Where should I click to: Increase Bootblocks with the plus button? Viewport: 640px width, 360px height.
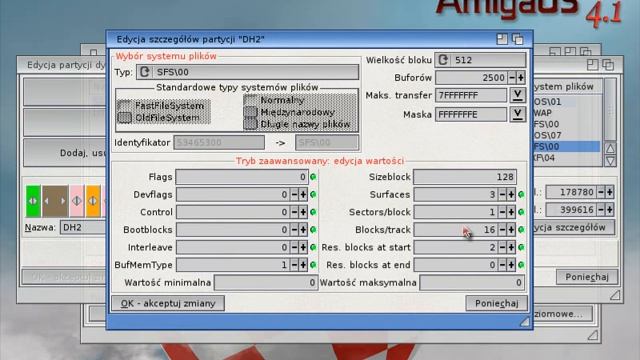click(x=303, y=229)
